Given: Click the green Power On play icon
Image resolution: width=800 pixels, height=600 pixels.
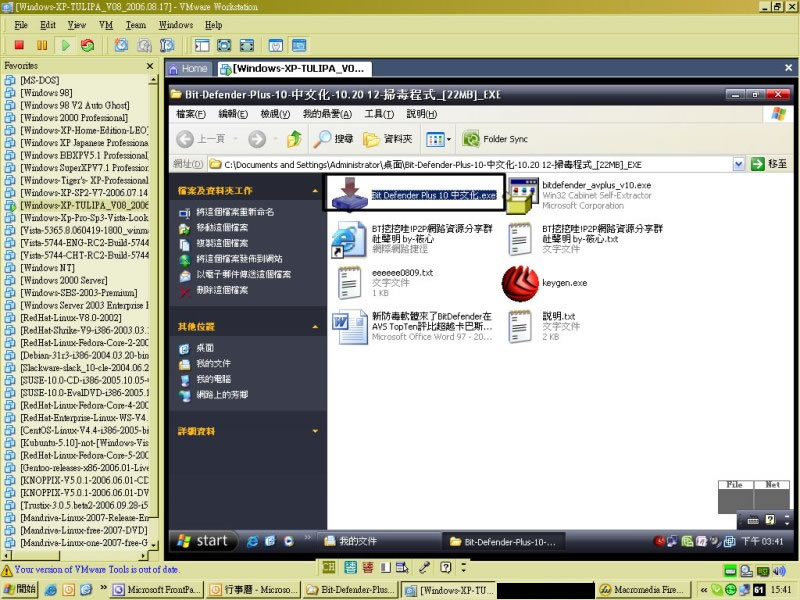Looking at the screenshot, I should [x=65, y=45].
